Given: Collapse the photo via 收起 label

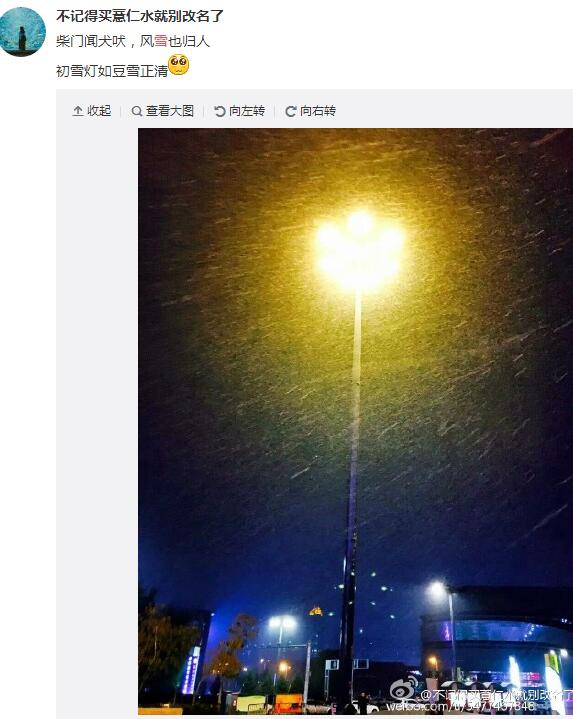Looking at the screenshot, I should coord(99,111).
